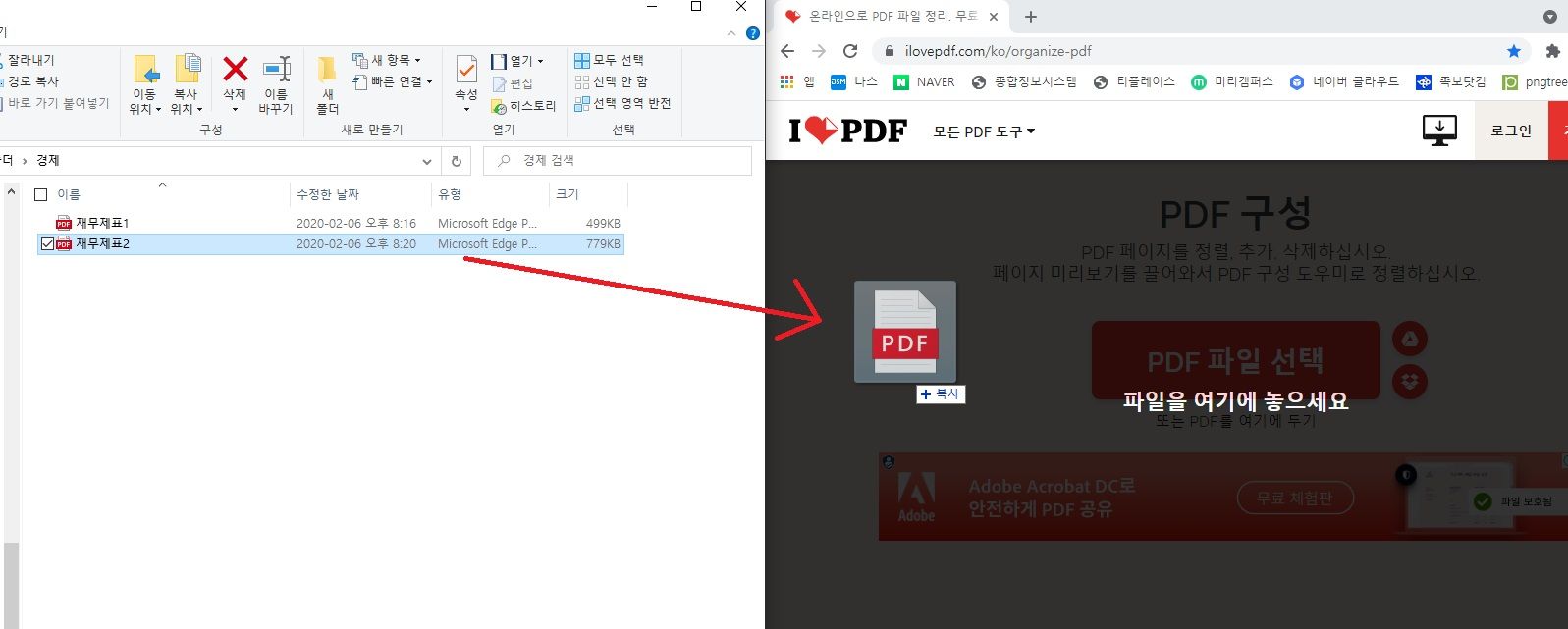Click the 로그인 (Login) button
1568x629 pixels.
pos(1511,130)
